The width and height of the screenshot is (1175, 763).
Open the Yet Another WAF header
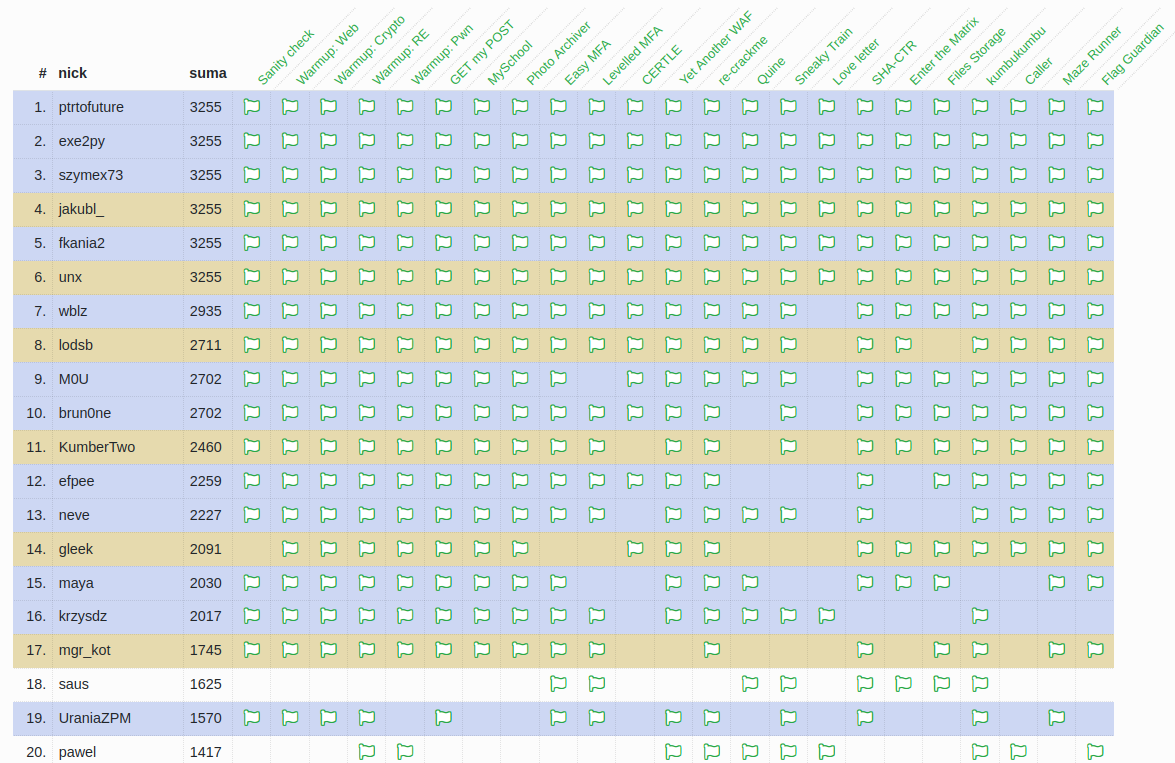point(716,48)
